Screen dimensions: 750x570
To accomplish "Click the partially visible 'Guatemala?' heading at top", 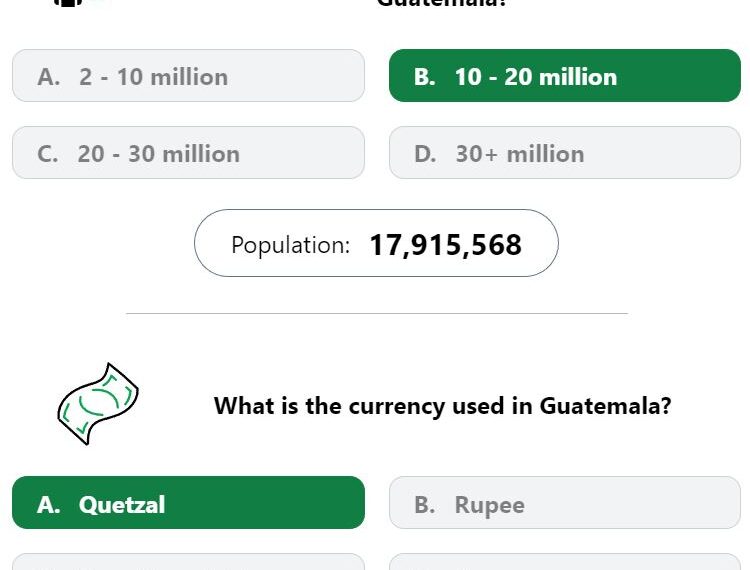I will 441,3.
